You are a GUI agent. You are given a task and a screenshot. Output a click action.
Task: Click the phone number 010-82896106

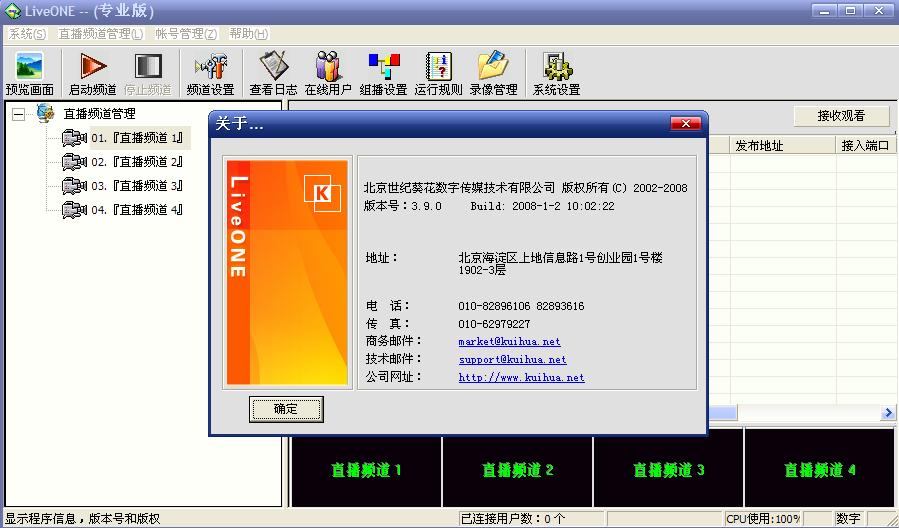(x=494, y=306)
